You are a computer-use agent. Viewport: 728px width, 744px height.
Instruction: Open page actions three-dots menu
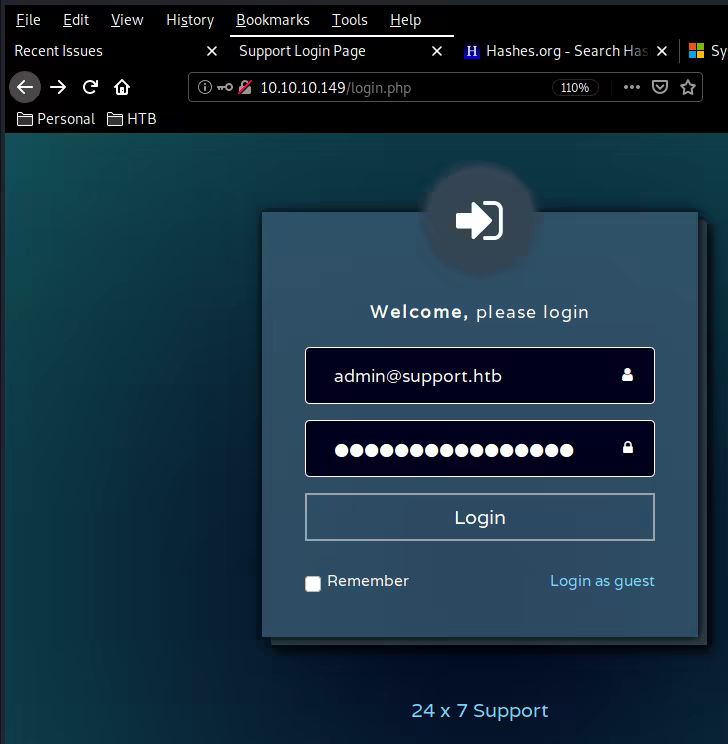point(631,87)
